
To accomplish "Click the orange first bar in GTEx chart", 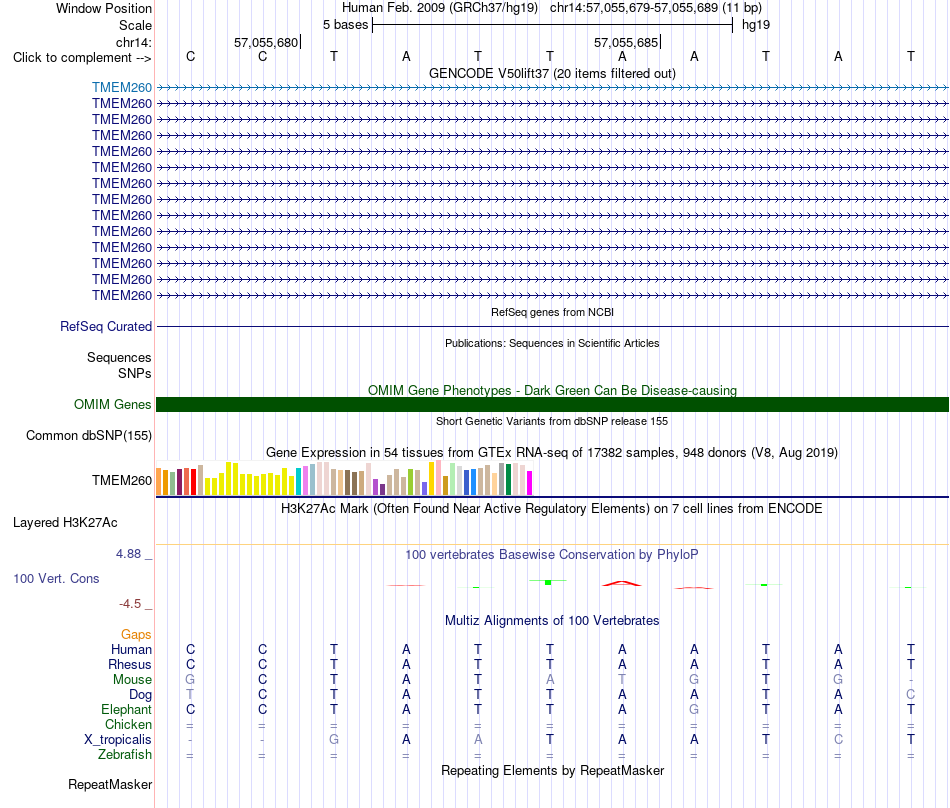I will point(159,482).
